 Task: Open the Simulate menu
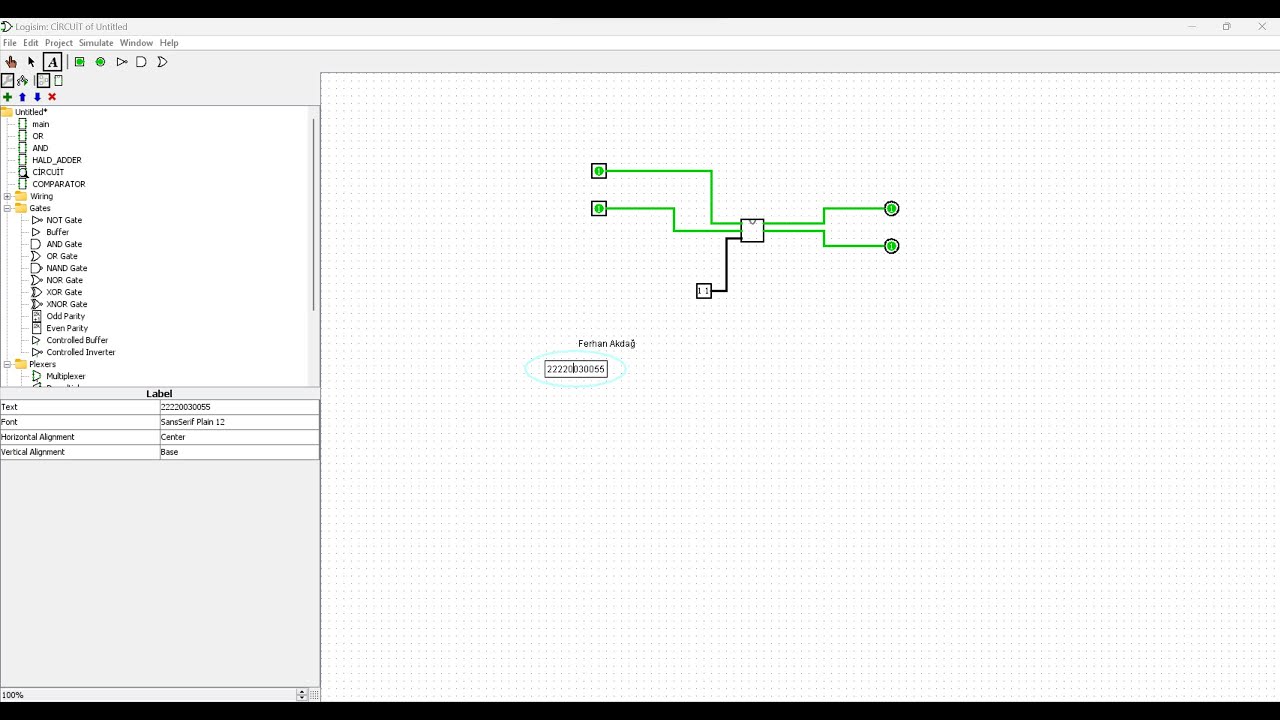coord(96,43)
